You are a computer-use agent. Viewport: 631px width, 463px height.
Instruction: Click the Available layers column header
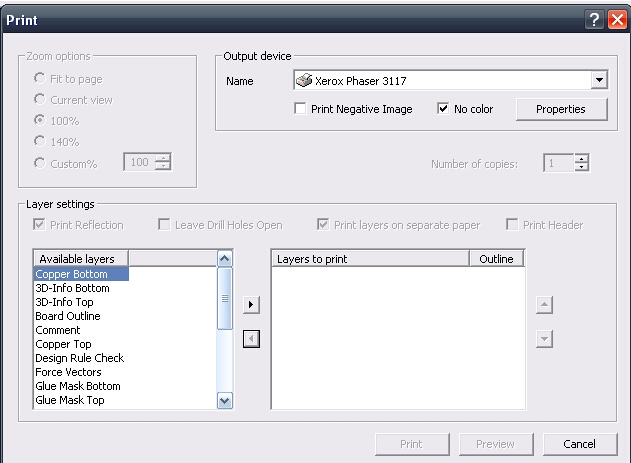[x=81, y=259]
